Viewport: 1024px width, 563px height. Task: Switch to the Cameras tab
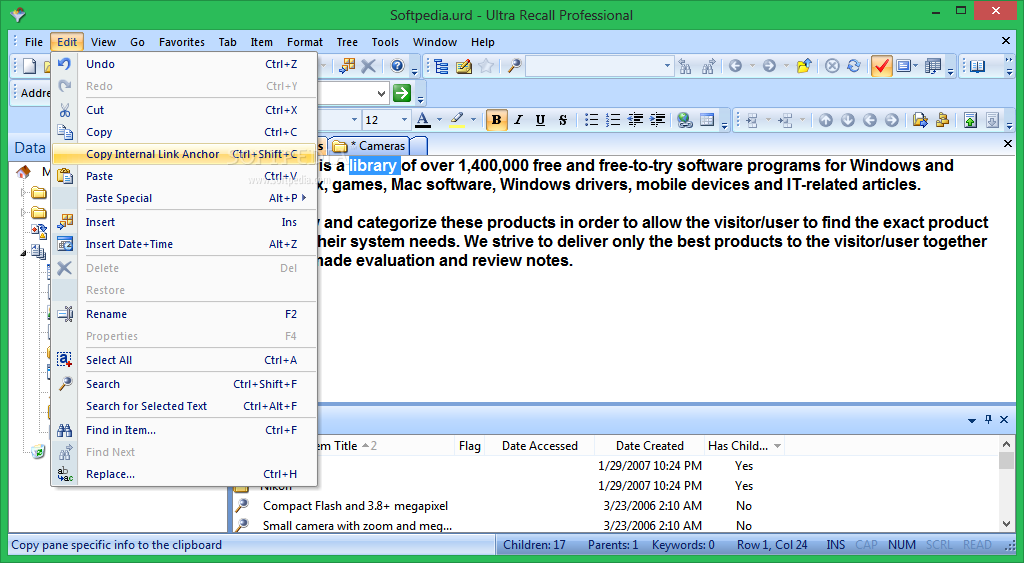coord(371,146)
